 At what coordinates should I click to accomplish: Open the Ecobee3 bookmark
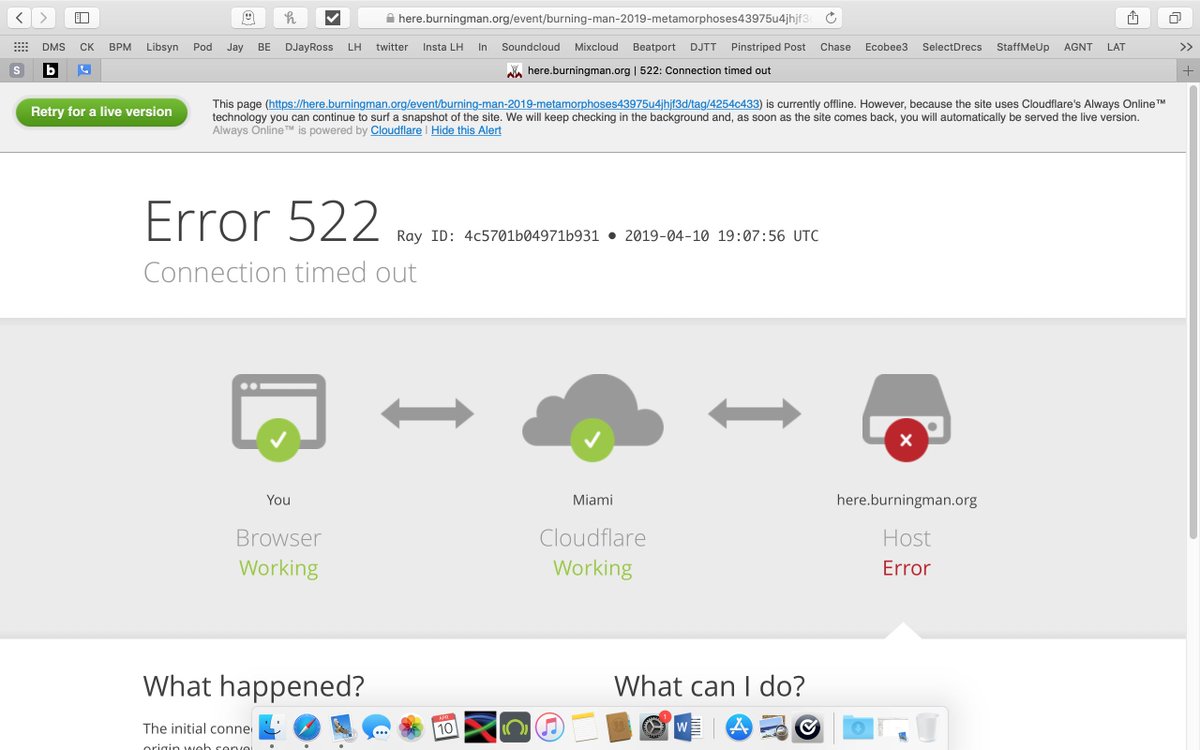(888, 47)
